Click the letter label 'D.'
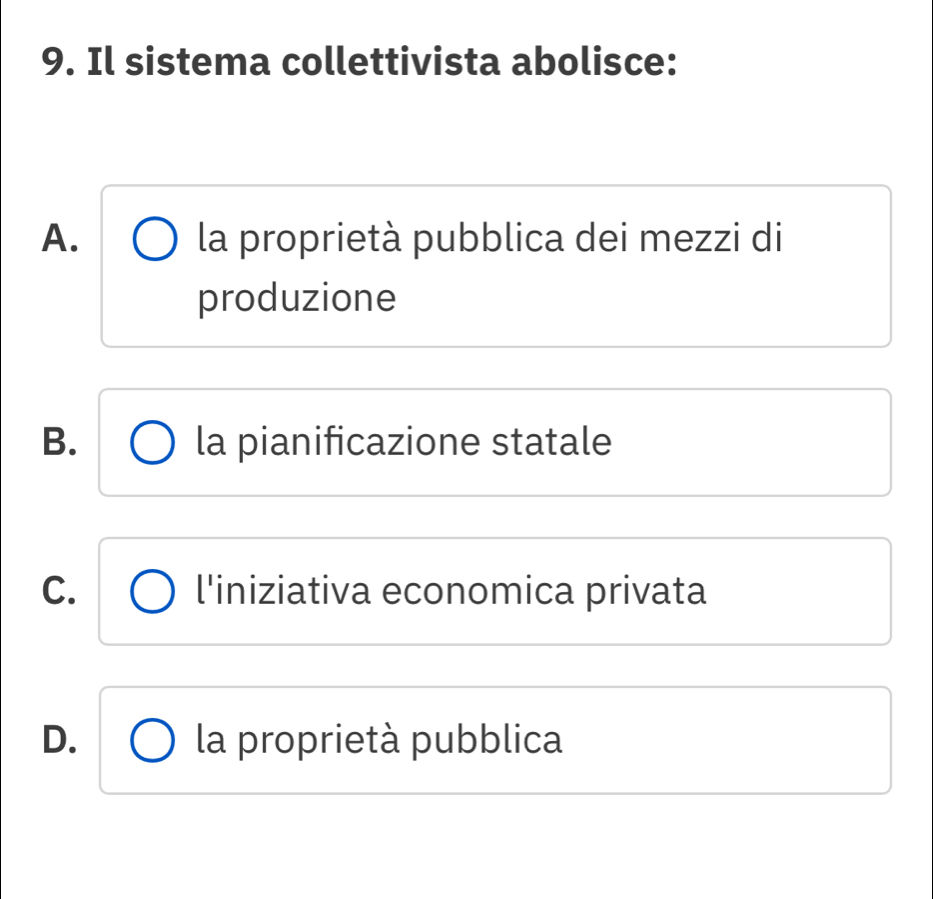The height and width of the screenshot is (899, 933). coord(62,741)
